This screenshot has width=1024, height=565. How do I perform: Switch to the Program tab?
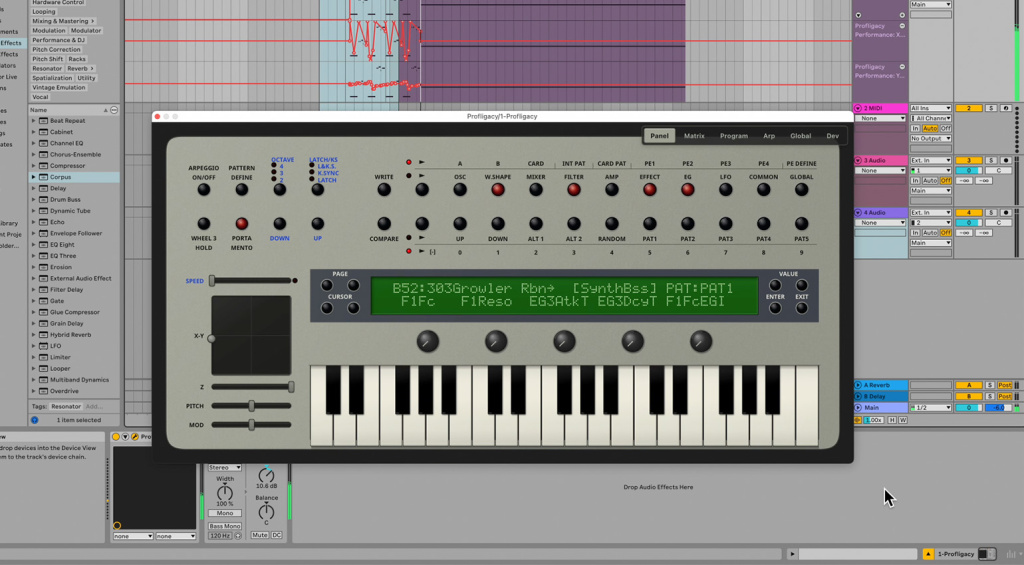[733, 136]
